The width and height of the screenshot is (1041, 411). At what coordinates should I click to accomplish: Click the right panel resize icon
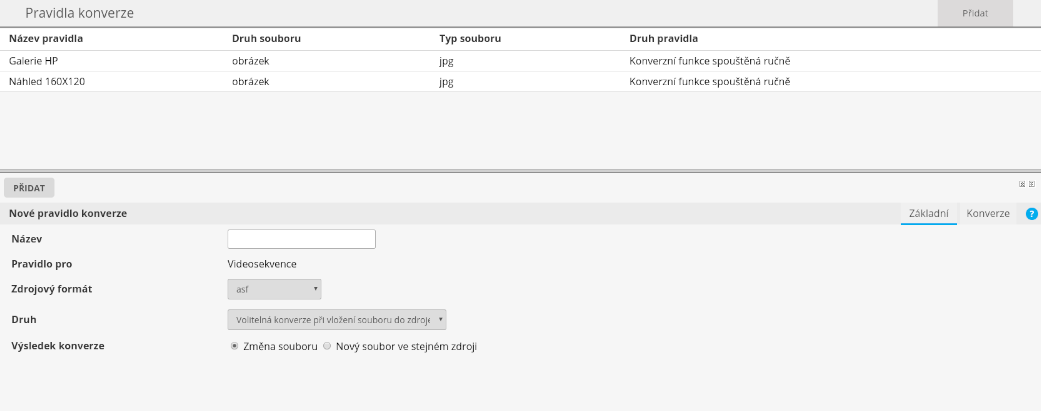[x=1031, y=184]
